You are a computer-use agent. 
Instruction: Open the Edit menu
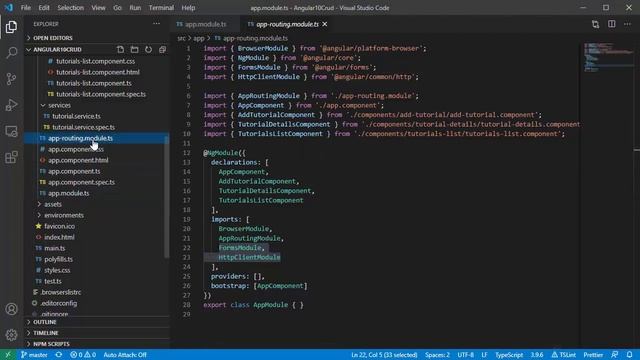(44, 8)
